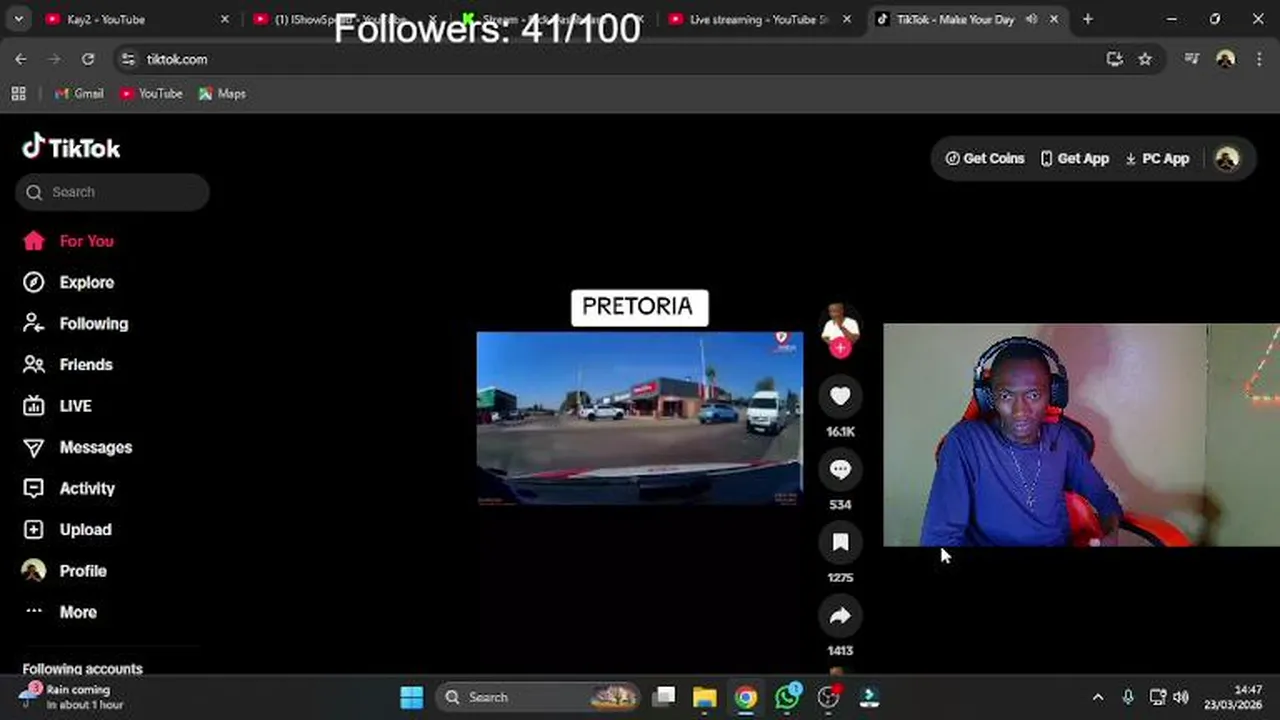Image resolution: width=1280 pixels, height=720 pixels.
Task: Click Get Coins button
Action: (x=985, y=158)
